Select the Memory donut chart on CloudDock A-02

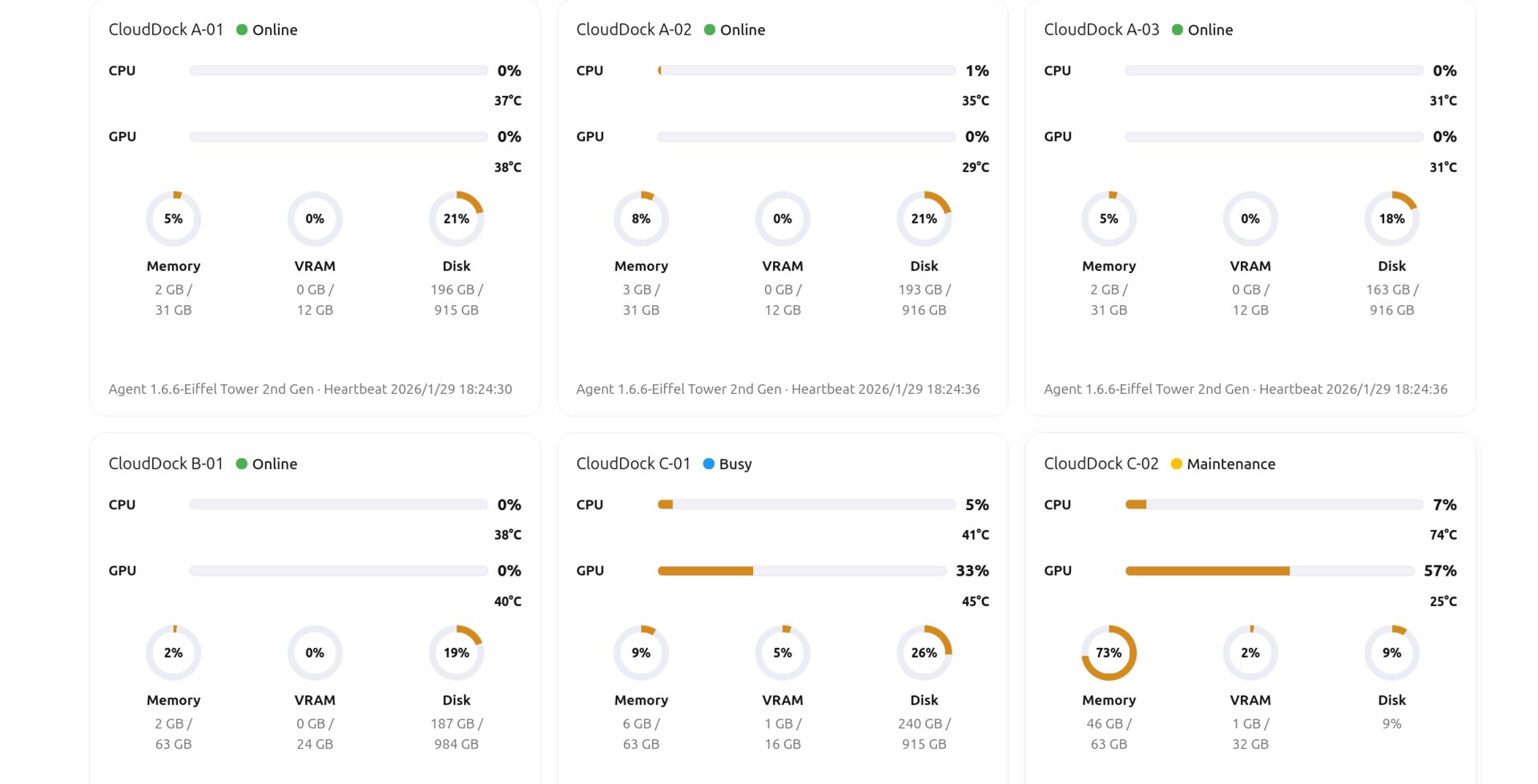click(x=641, y=218)
